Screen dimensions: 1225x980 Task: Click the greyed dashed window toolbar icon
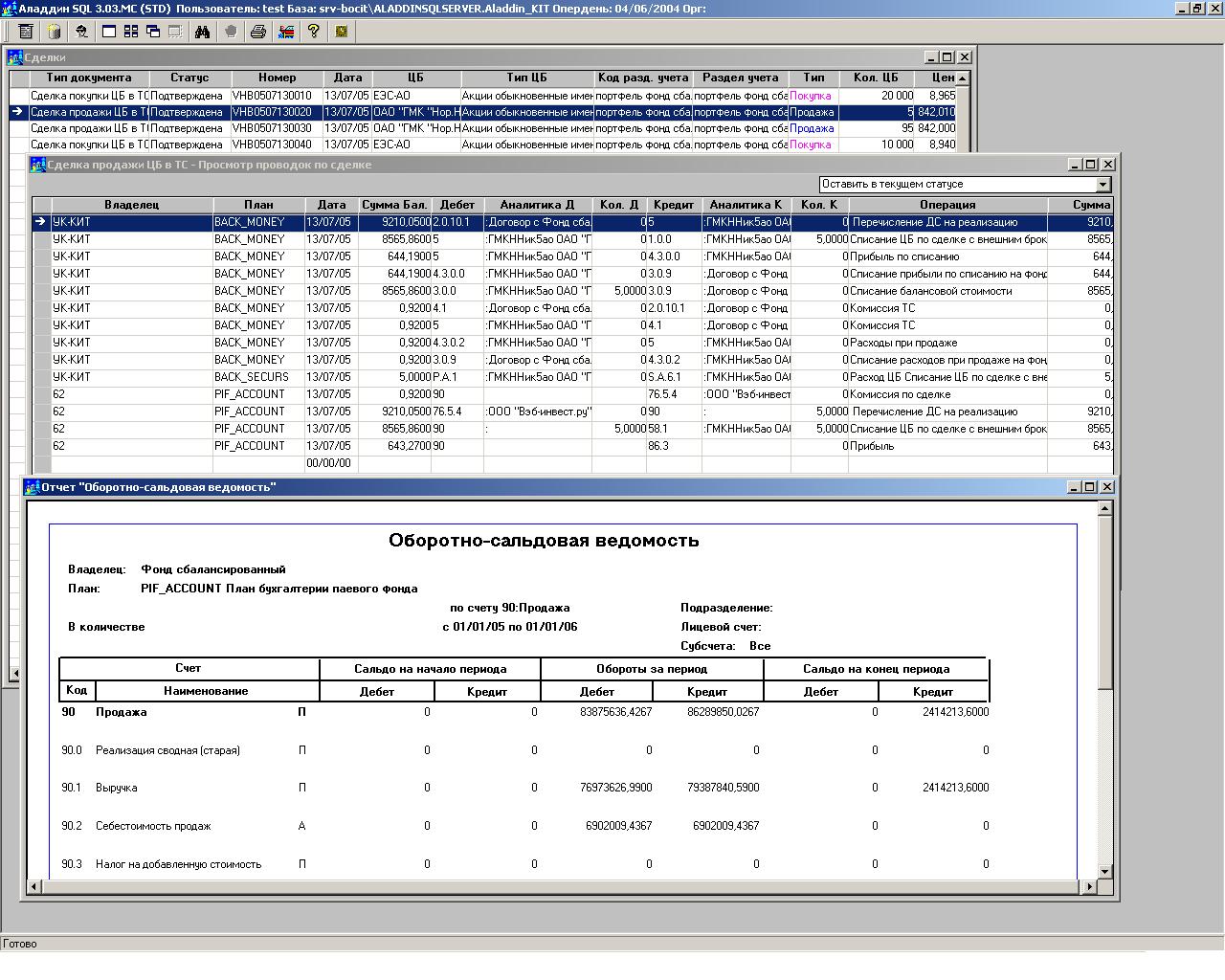point(175,32)
